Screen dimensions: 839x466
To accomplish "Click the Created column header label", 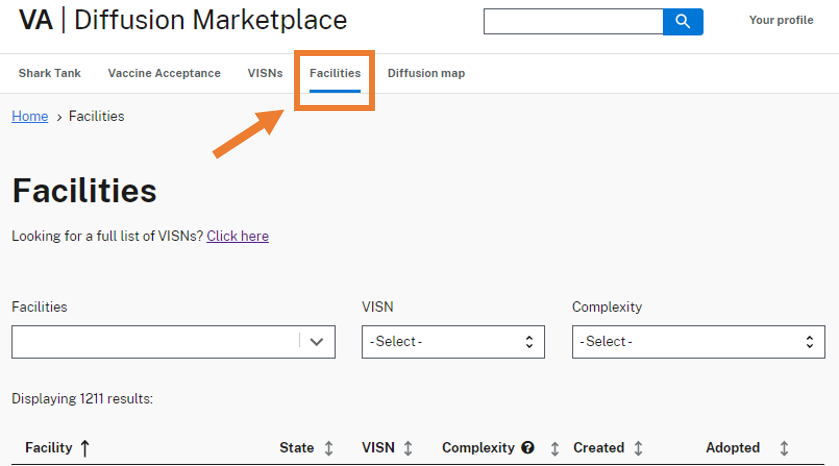I will 599,448.
